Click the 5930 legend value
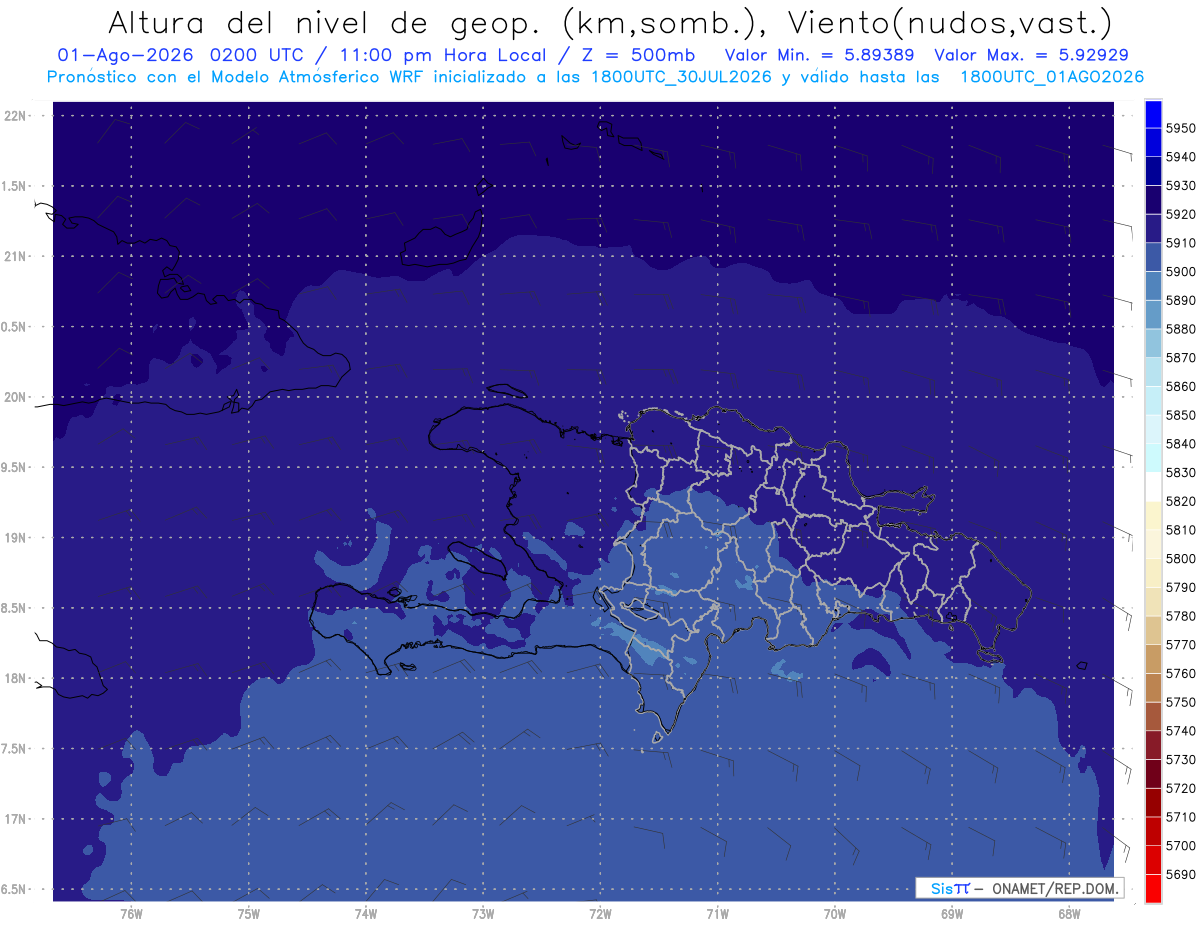The width and height of the screenshot is (1200, 927). tap(1180, 186)
